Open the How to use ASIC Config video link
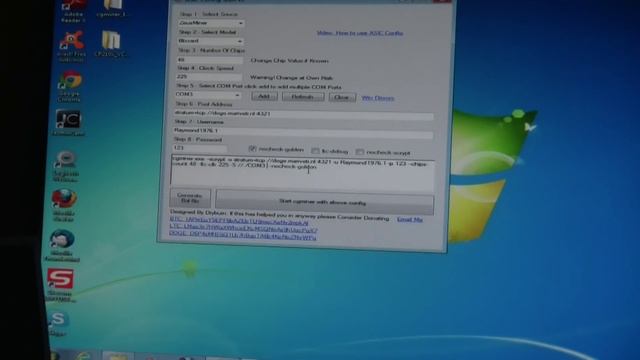640x360 pixels. coord(360,33)
